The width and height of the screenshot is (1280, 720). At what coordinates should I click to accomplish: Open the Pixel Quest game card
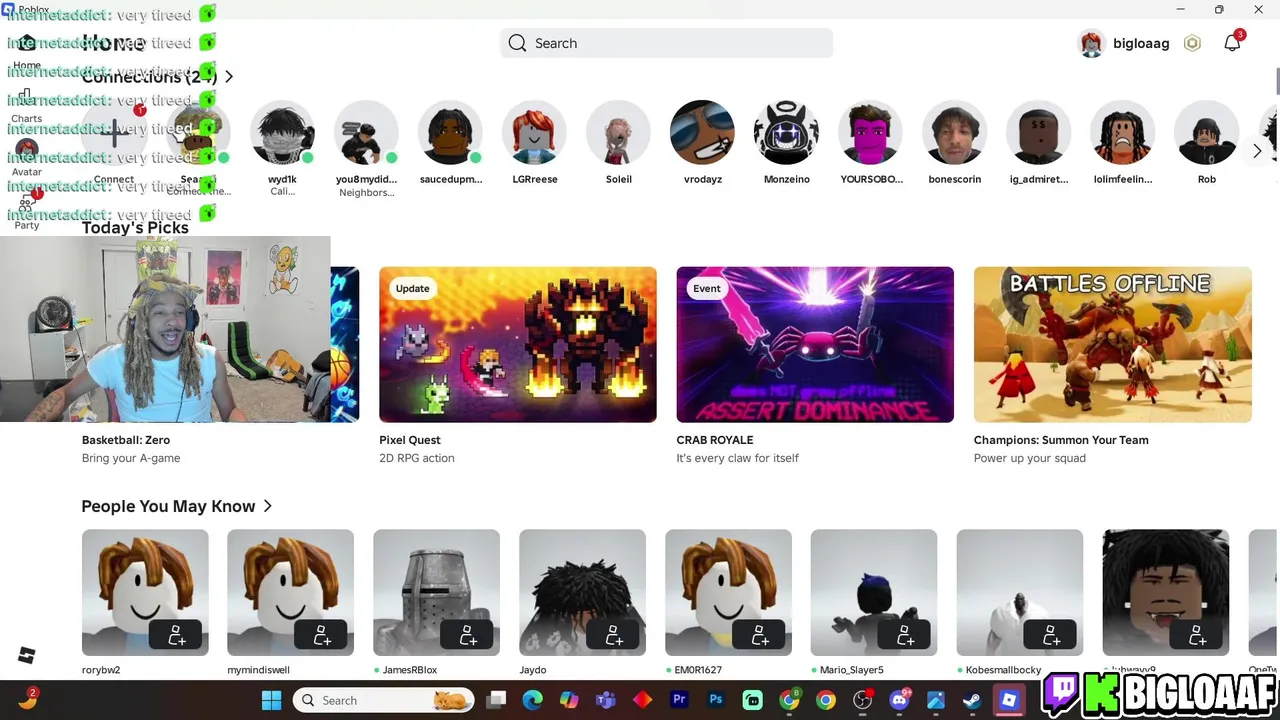518,344
